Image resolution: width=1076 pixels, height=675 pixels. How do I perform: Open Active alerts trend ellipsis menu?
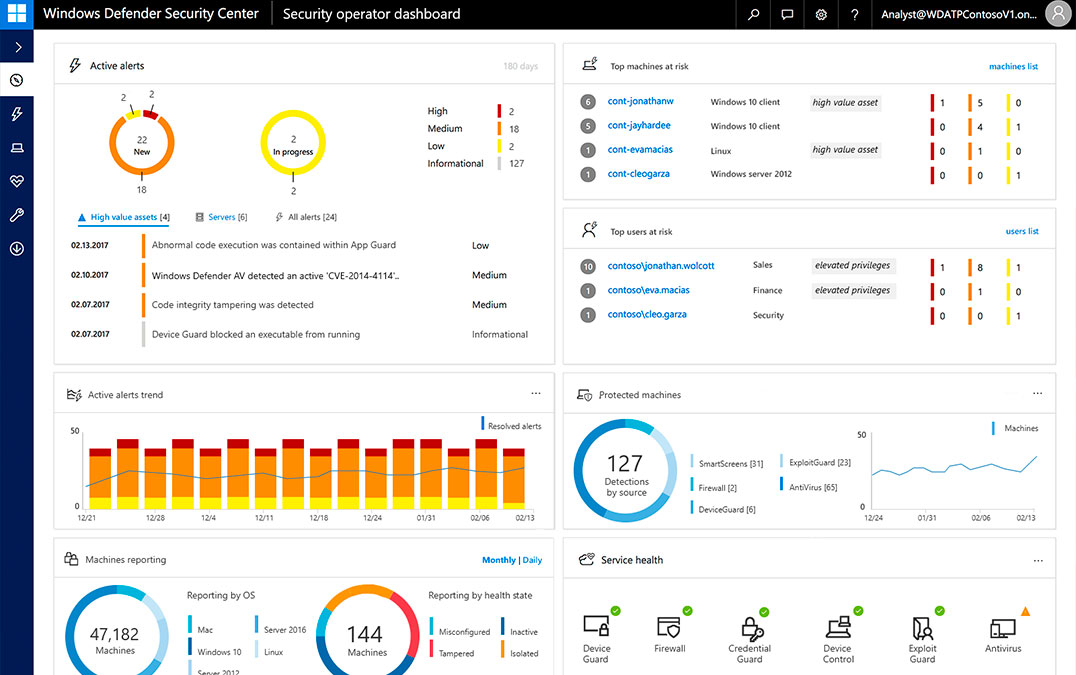tap(536, 394)
